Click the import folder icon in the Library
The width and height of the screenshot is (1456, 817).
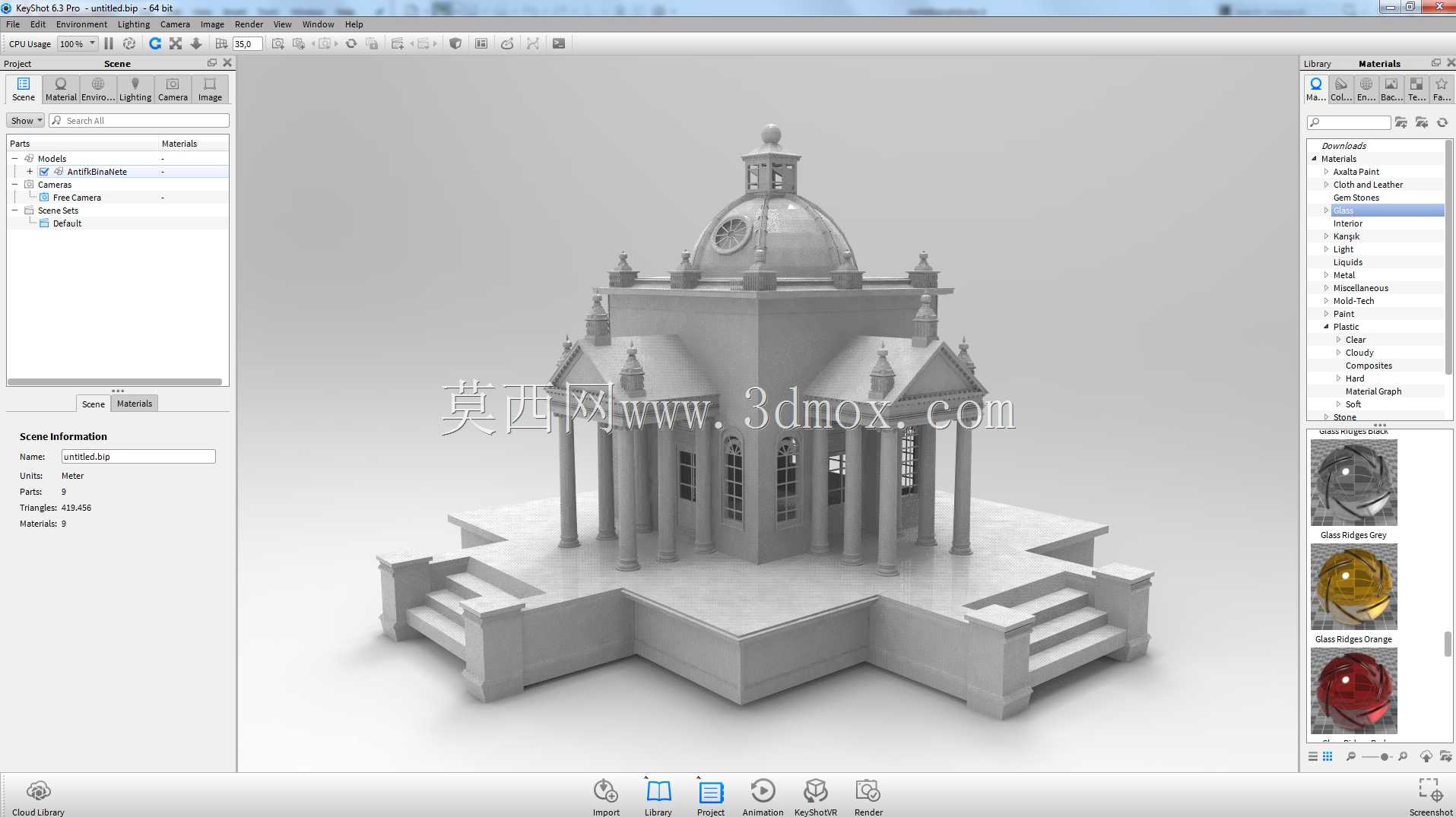click(1422, 122)
